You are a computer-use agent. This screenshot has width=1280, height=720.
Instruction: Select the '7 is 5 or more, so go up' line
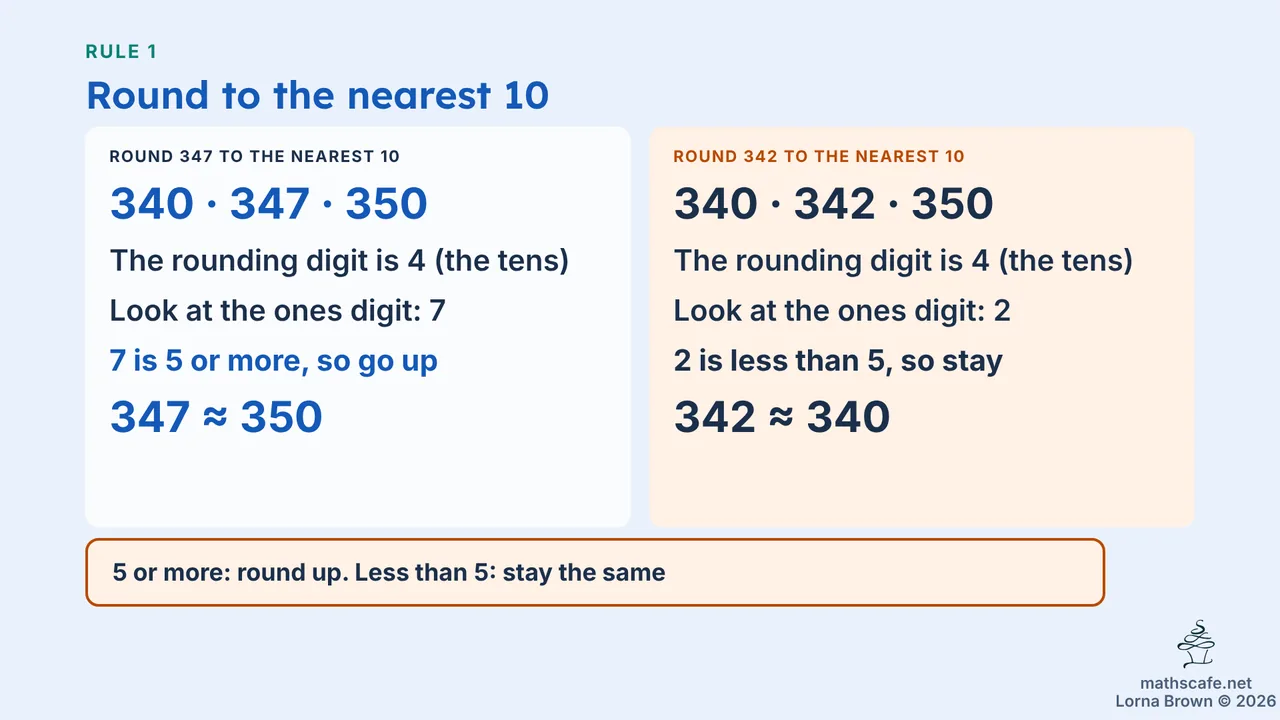click(274, 360)
